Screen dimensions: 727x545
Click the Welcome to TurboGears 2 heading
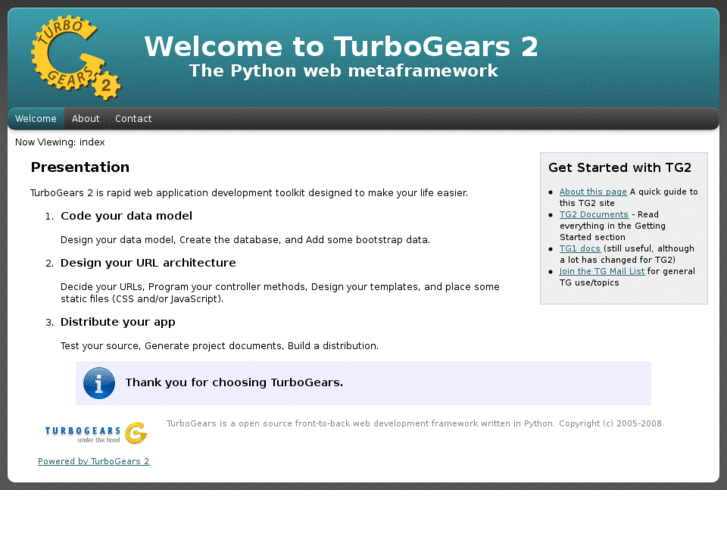(x=341, y=46)
